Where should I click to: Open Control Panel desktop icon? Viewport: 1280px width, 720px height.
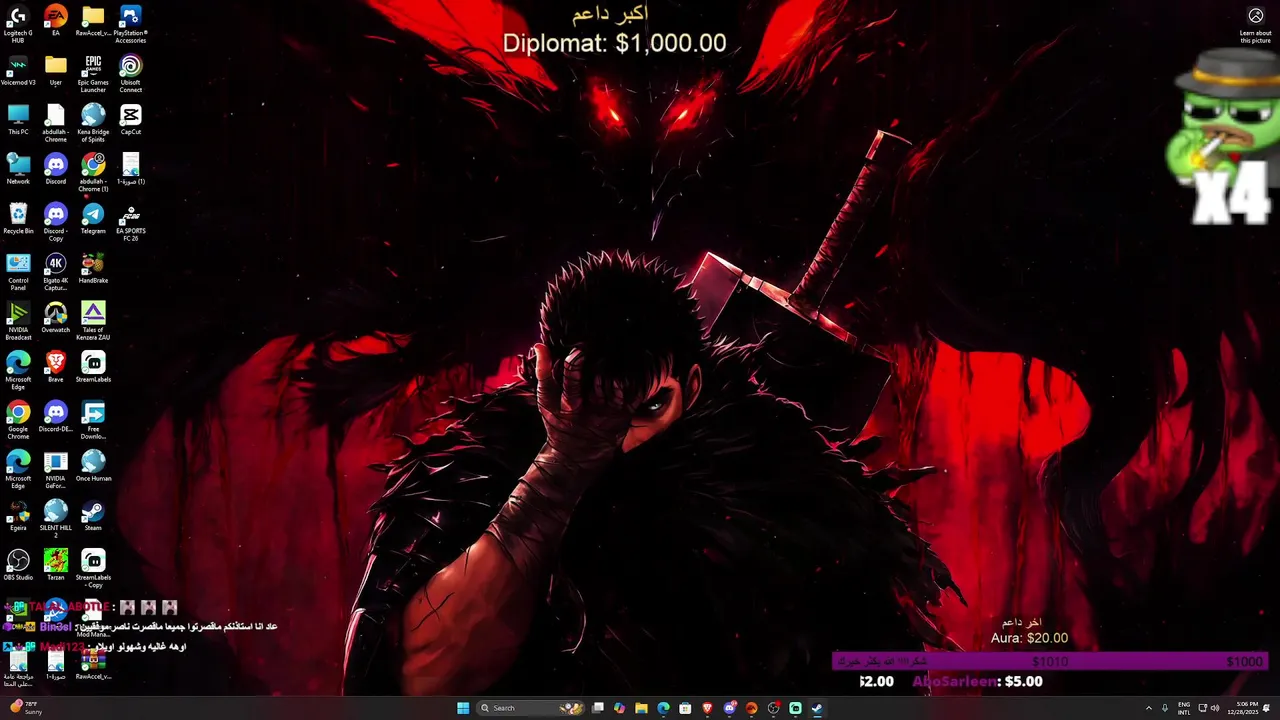click(x=18, y=272)
